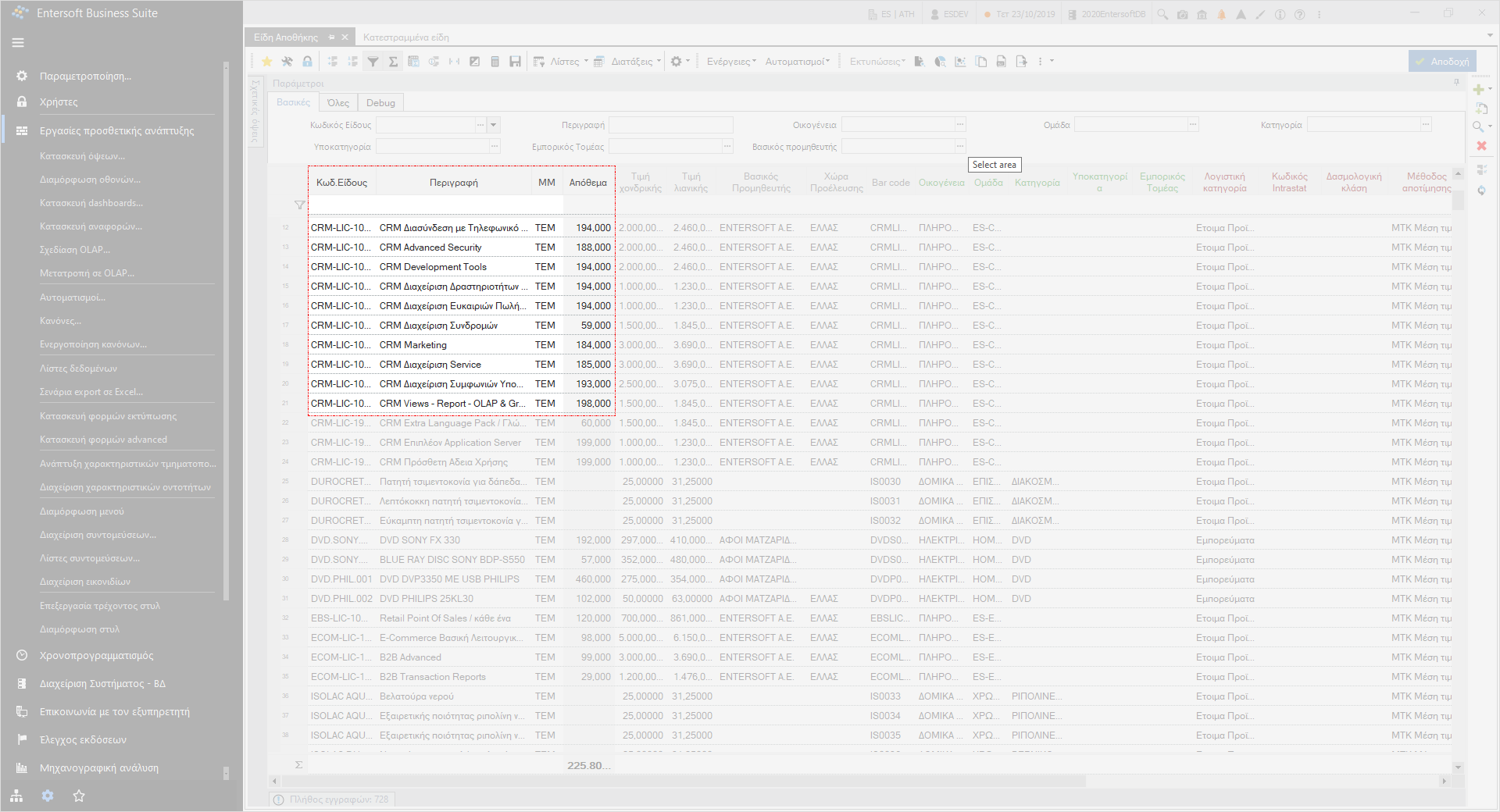
Task: Click the save disk toolbar icon
Action: click(515, 62)
